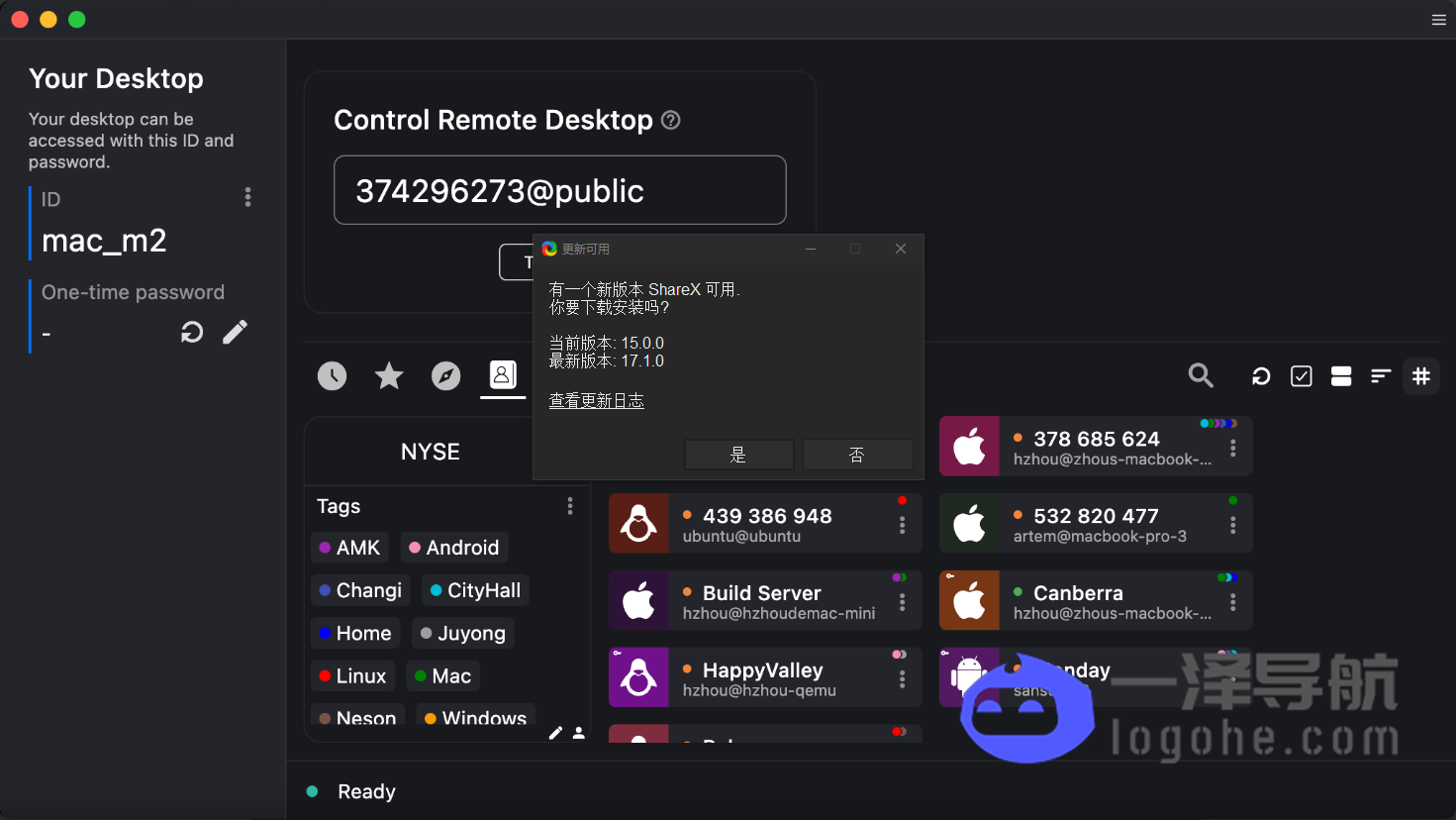The height and width of the screenshot is (820, 1456).
Task: Select the AMK tag
Action: click(x=350, y=548)
